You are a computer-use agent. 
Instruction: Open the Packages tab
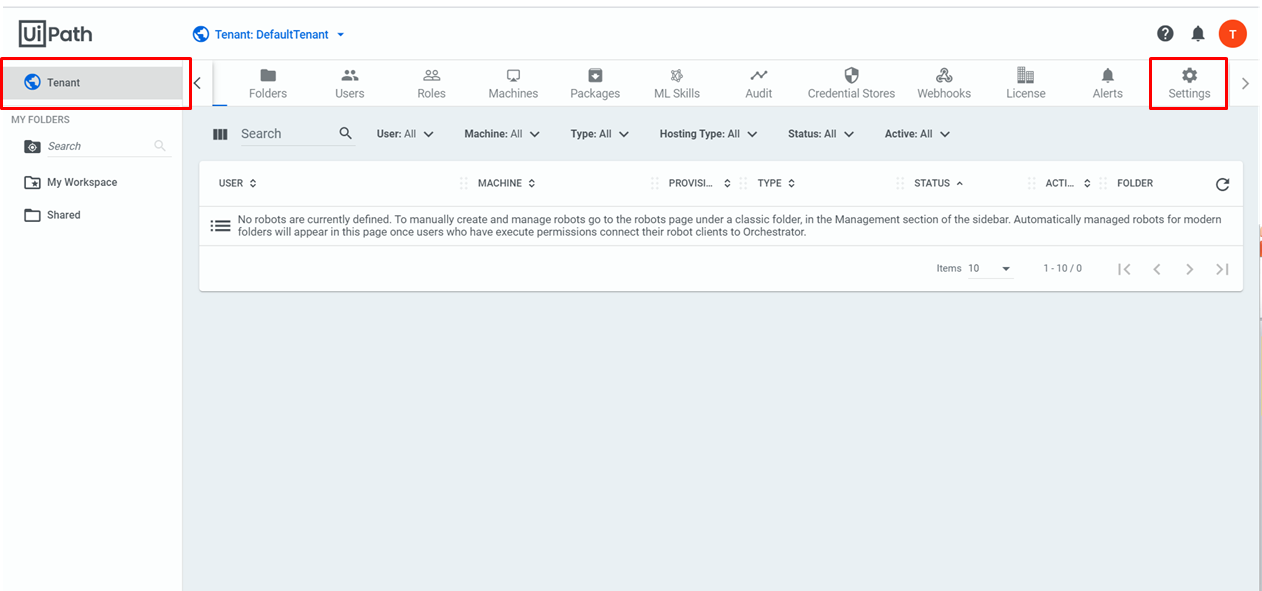click(595, 83)
